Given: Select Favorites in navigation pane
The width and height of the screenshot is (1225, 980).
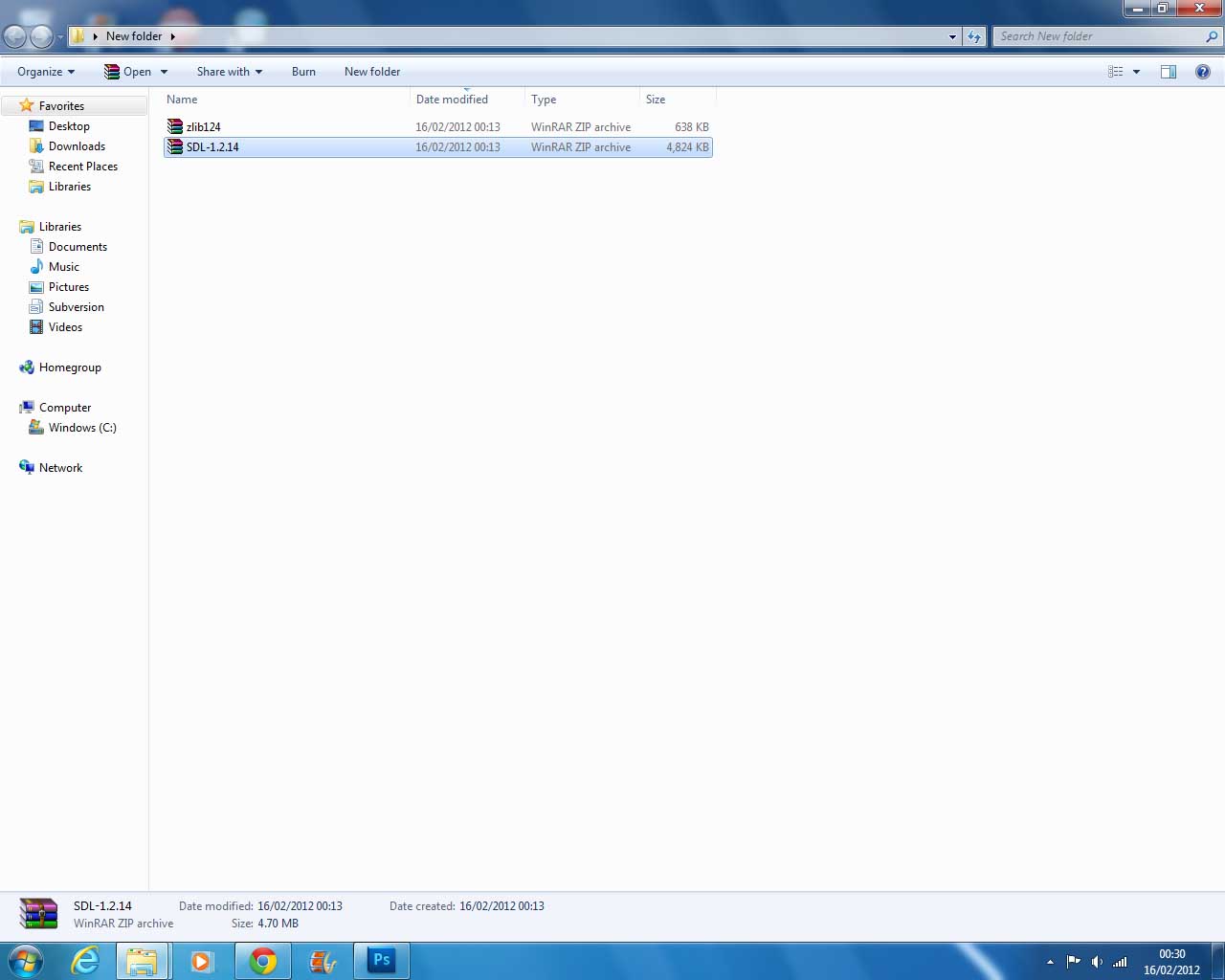Looking at the screenshot, I should pyautogui.click(x=61, y=106).
